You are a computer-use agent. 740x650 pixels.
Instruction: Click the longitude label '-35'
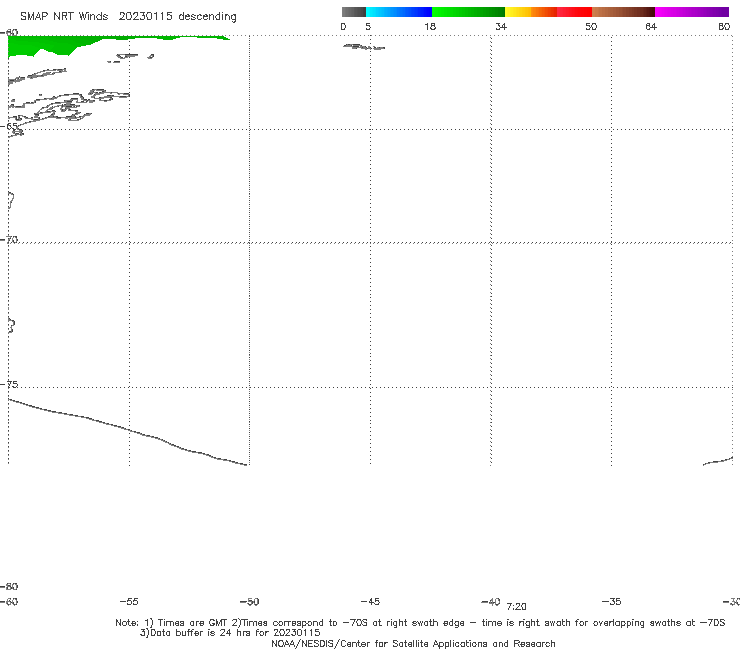click(x=612, y=601)
